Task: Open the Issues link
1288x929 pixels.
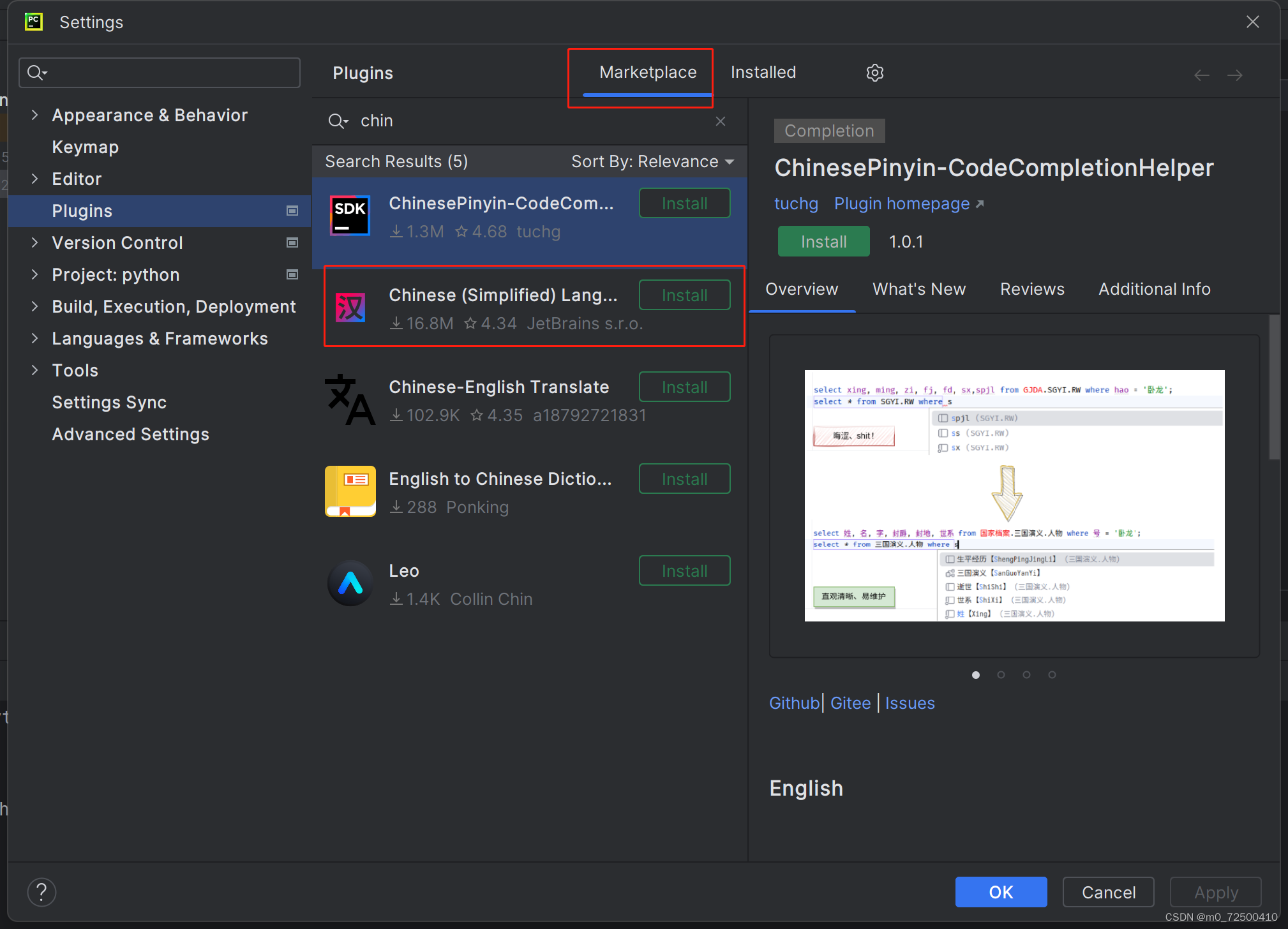Action: point(910,703)
